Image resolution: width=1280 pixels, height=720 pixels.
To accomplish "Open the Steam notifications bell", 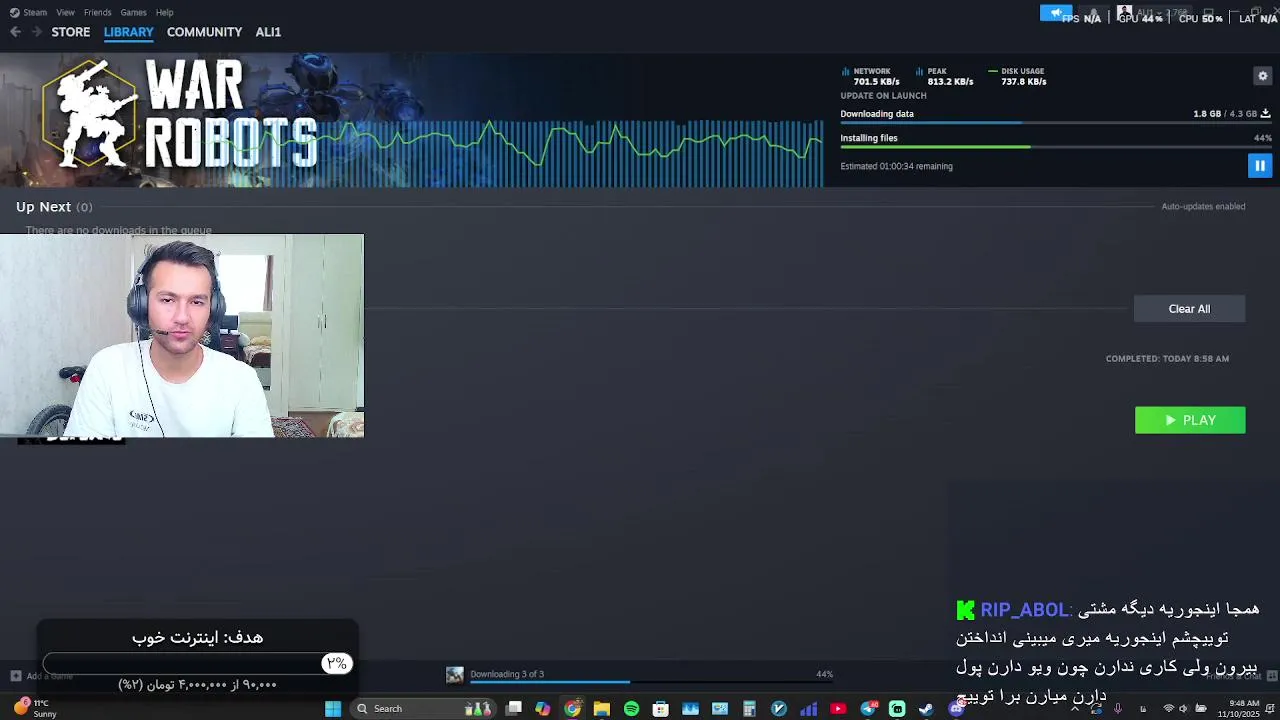I will pyautogui.click(x=1093, y=14).
